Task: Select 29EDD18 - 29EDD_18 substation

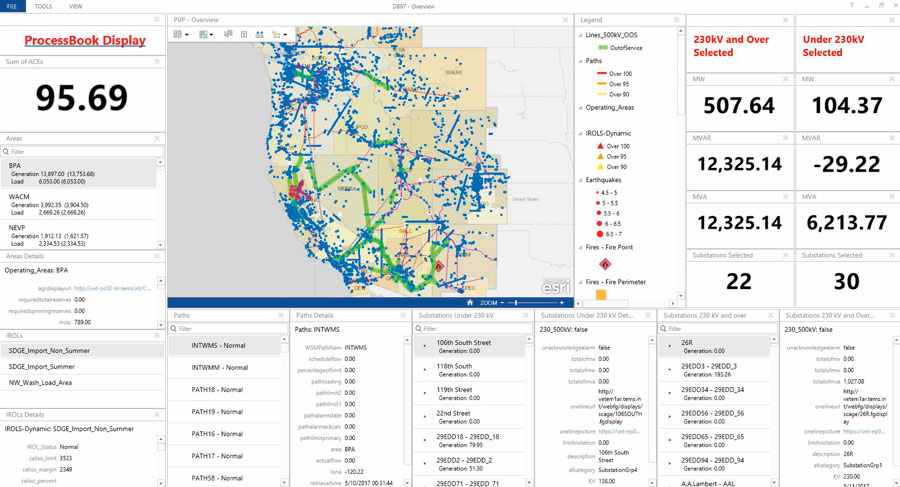Action: coord(469,440)
